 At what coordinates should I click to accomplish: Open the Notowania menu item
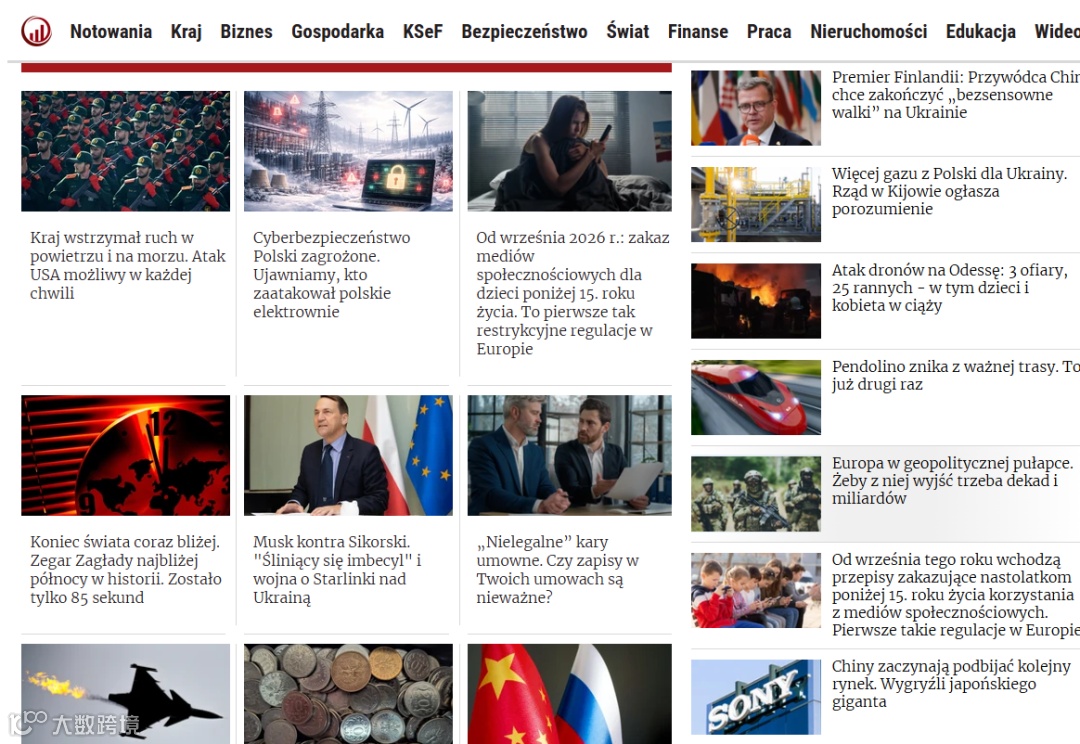(111, 32)
